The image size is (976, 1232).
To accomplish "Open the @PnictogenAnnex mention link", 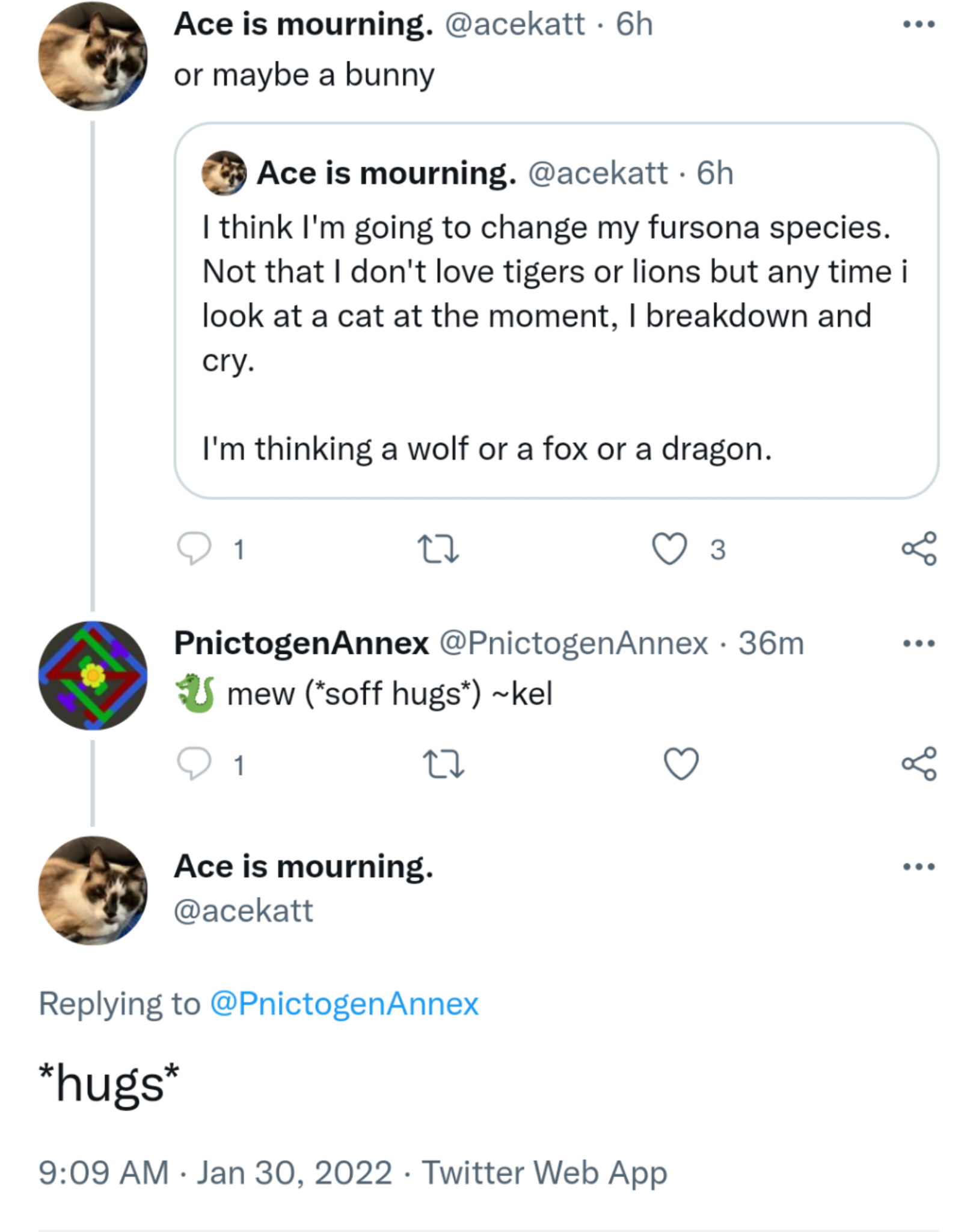I will coord(344,1003).
